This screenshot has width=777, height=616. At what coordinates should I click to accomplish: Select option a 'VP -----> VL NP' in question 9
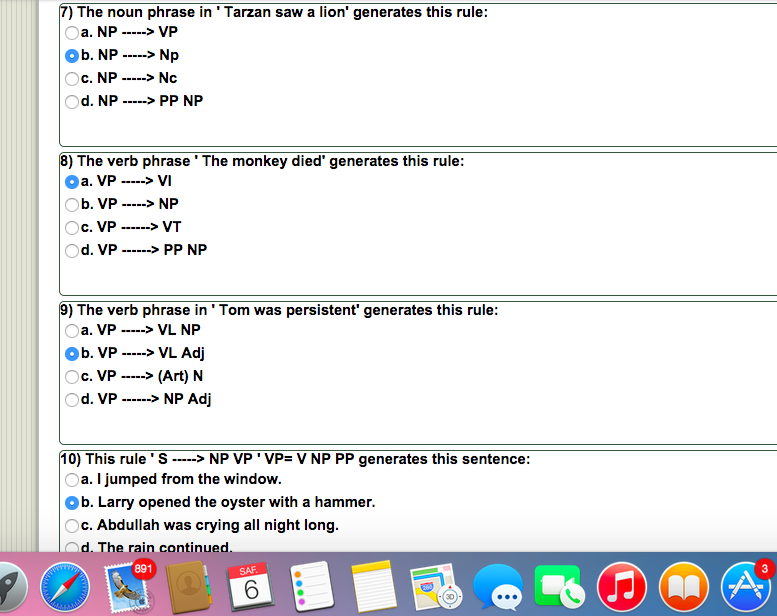point(72,331)
